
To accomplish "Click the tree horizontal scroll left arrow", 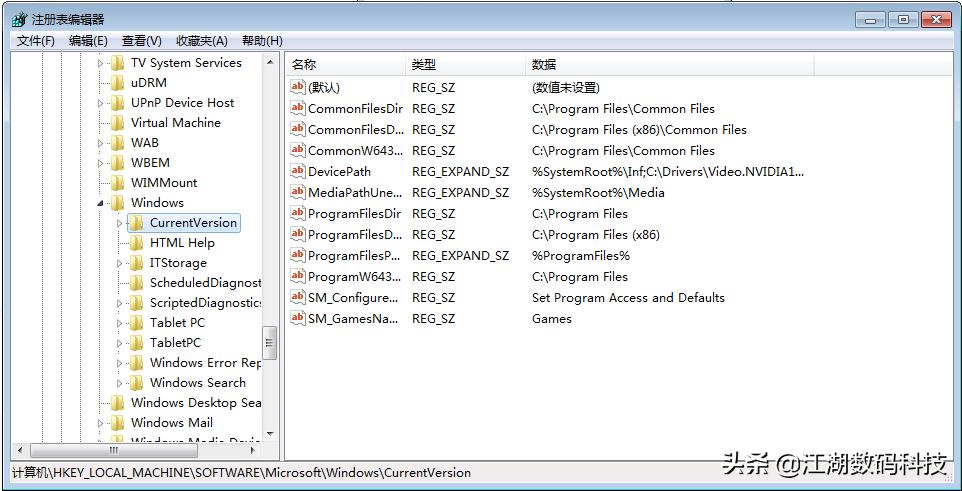I will 20,450.
